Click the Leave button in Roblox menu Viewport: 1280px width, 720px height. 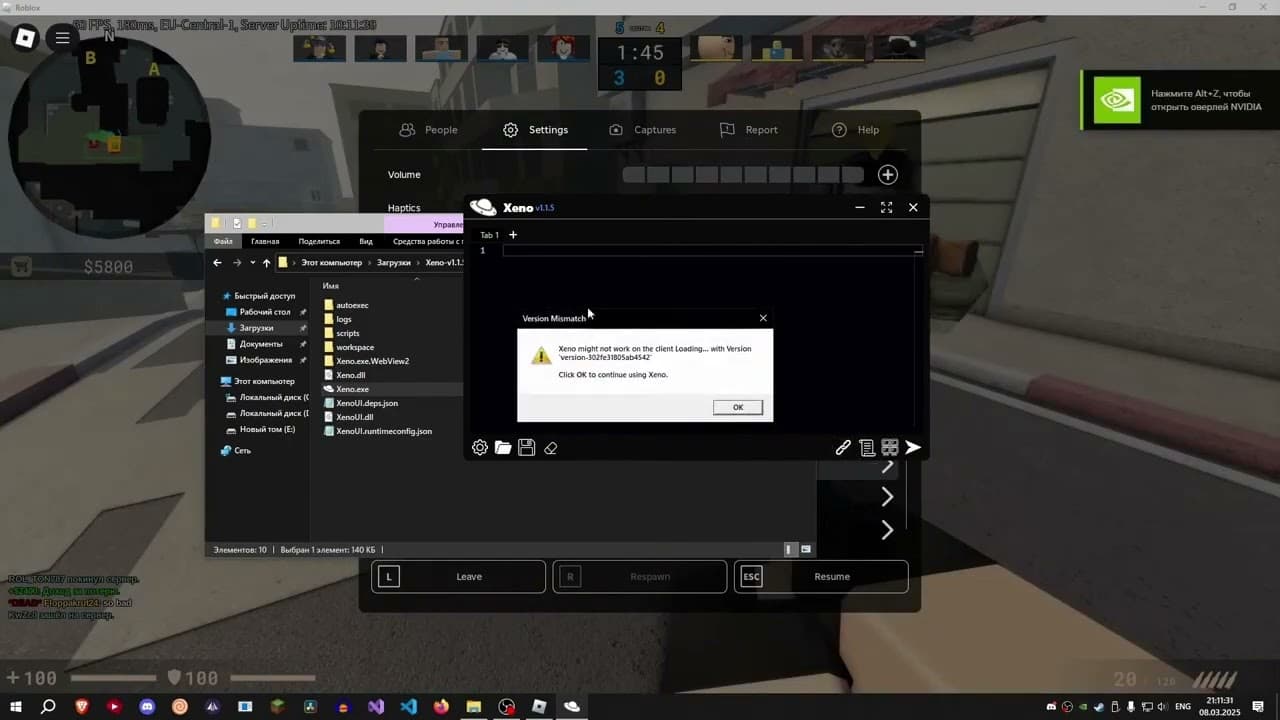(x=458, y=577)
